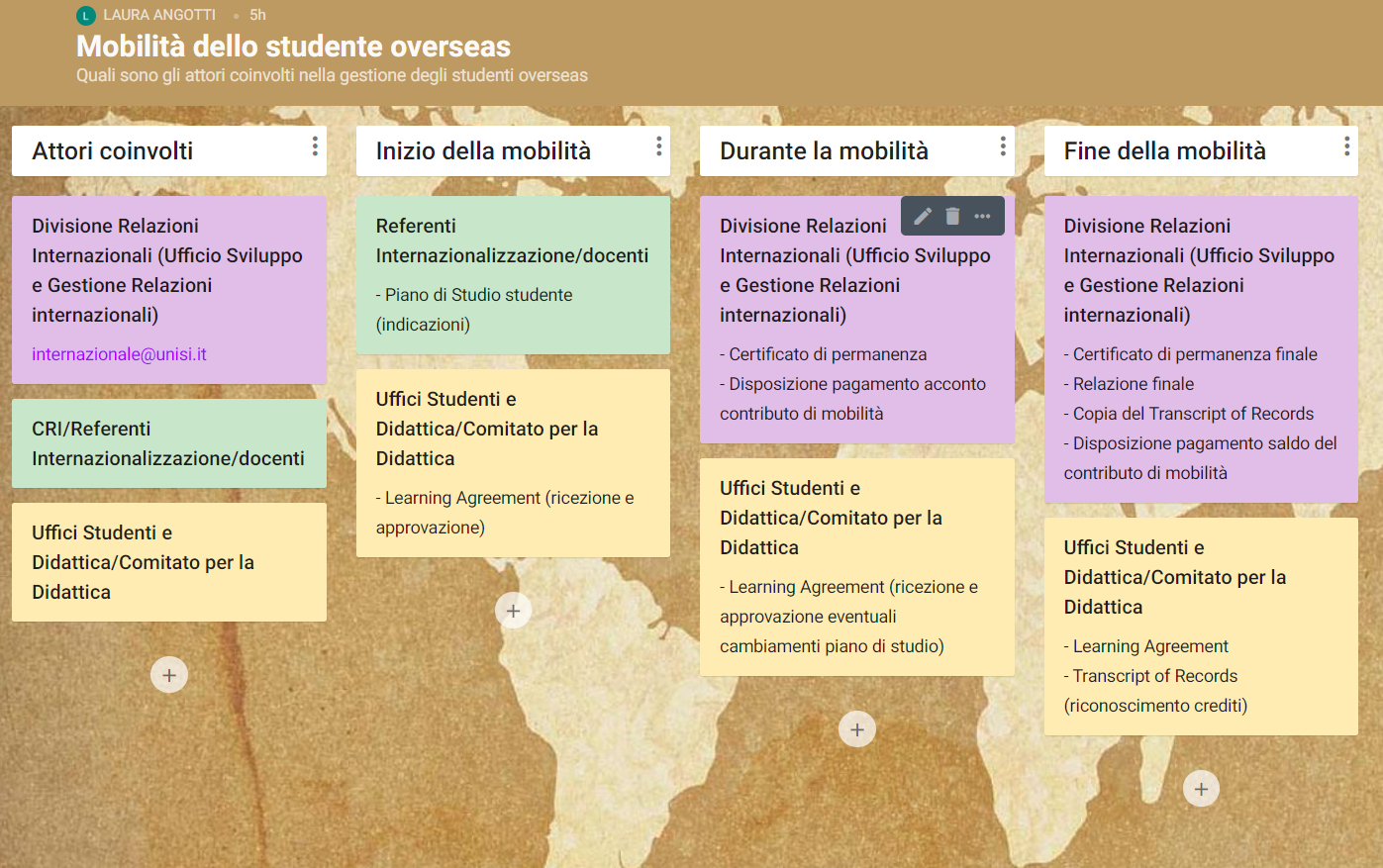Select the Attori coinvolti column title

coord(113,150)
